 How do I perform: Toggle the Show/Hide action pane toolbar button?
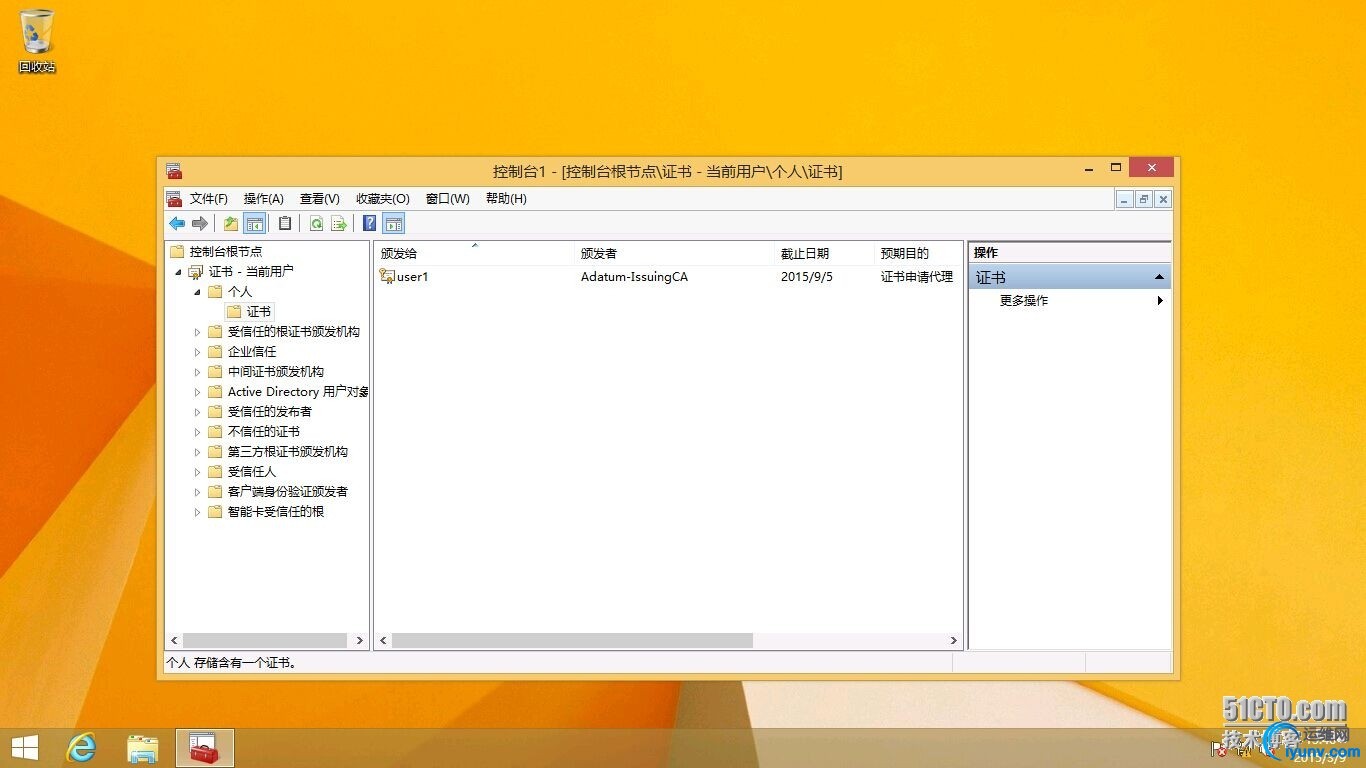pyautogui.click(x=393, y=223)
